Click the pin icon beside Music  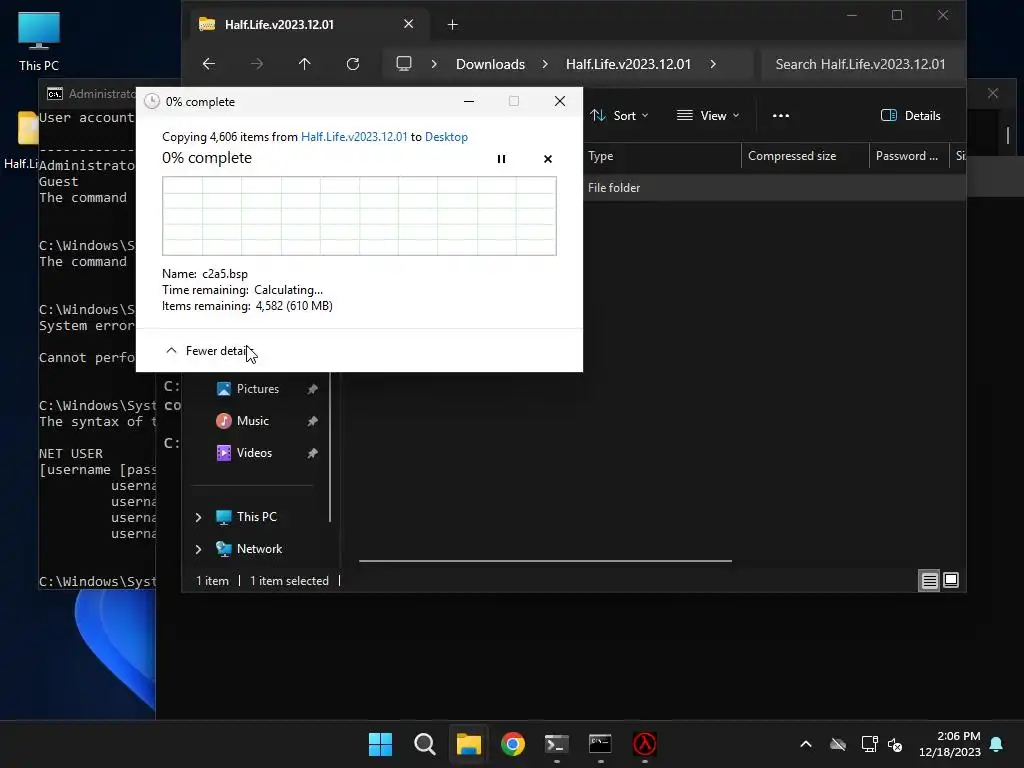point(312,421)
